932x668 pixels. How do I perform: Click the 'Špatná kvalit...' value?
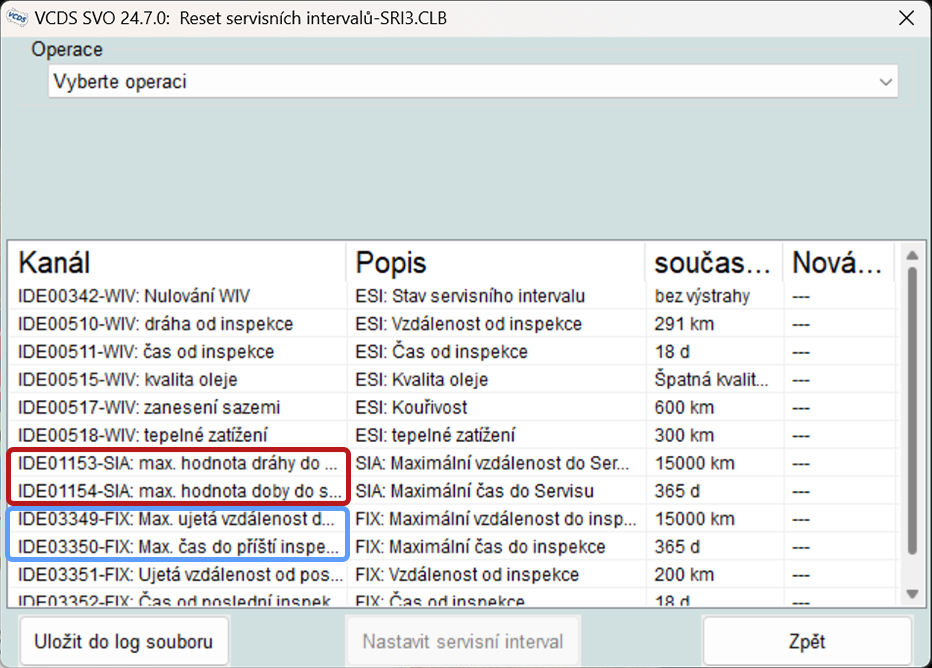pyautogui.click(x=711, y=380)
